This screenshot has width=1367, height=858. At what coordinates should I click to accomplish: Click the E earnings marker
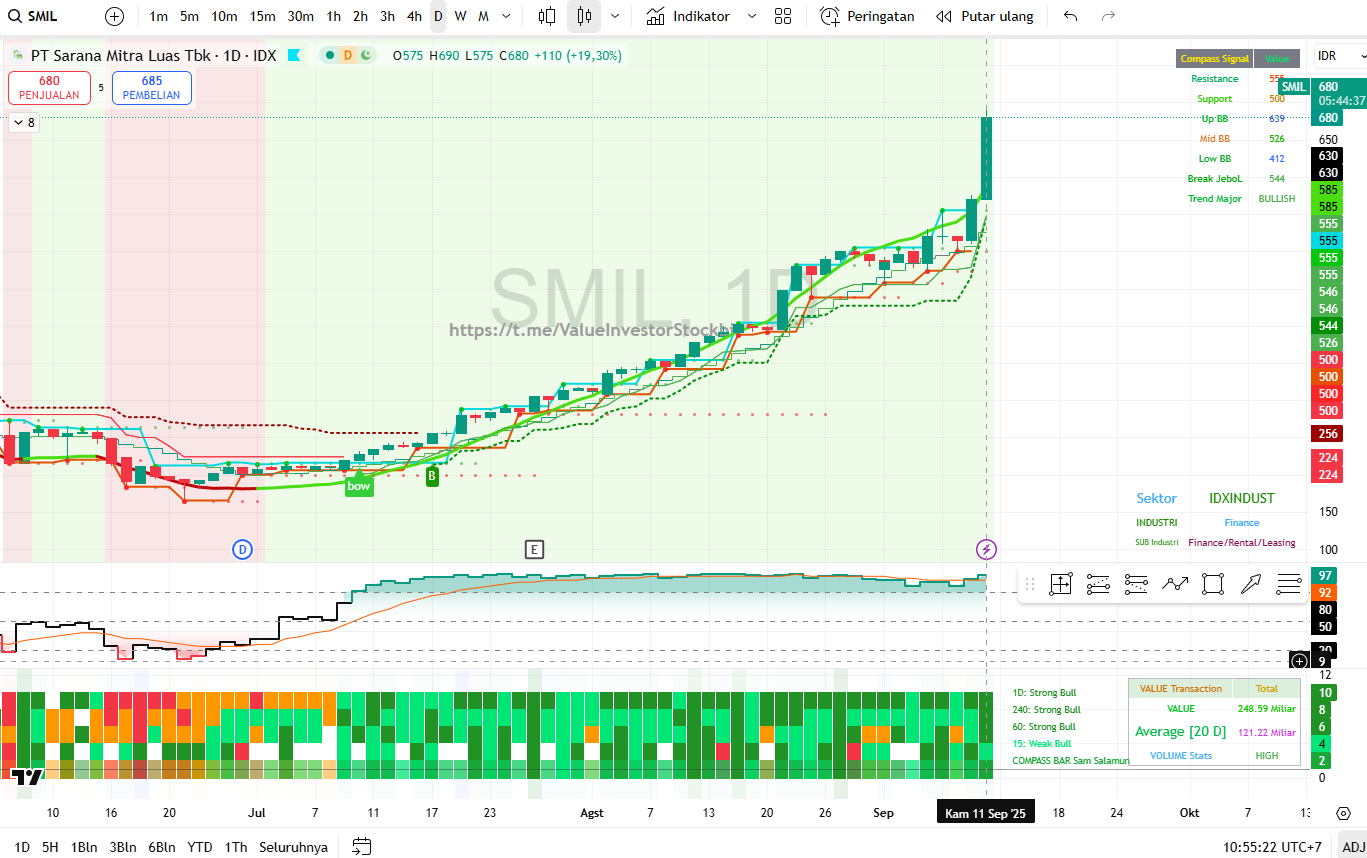pos(535,549)
